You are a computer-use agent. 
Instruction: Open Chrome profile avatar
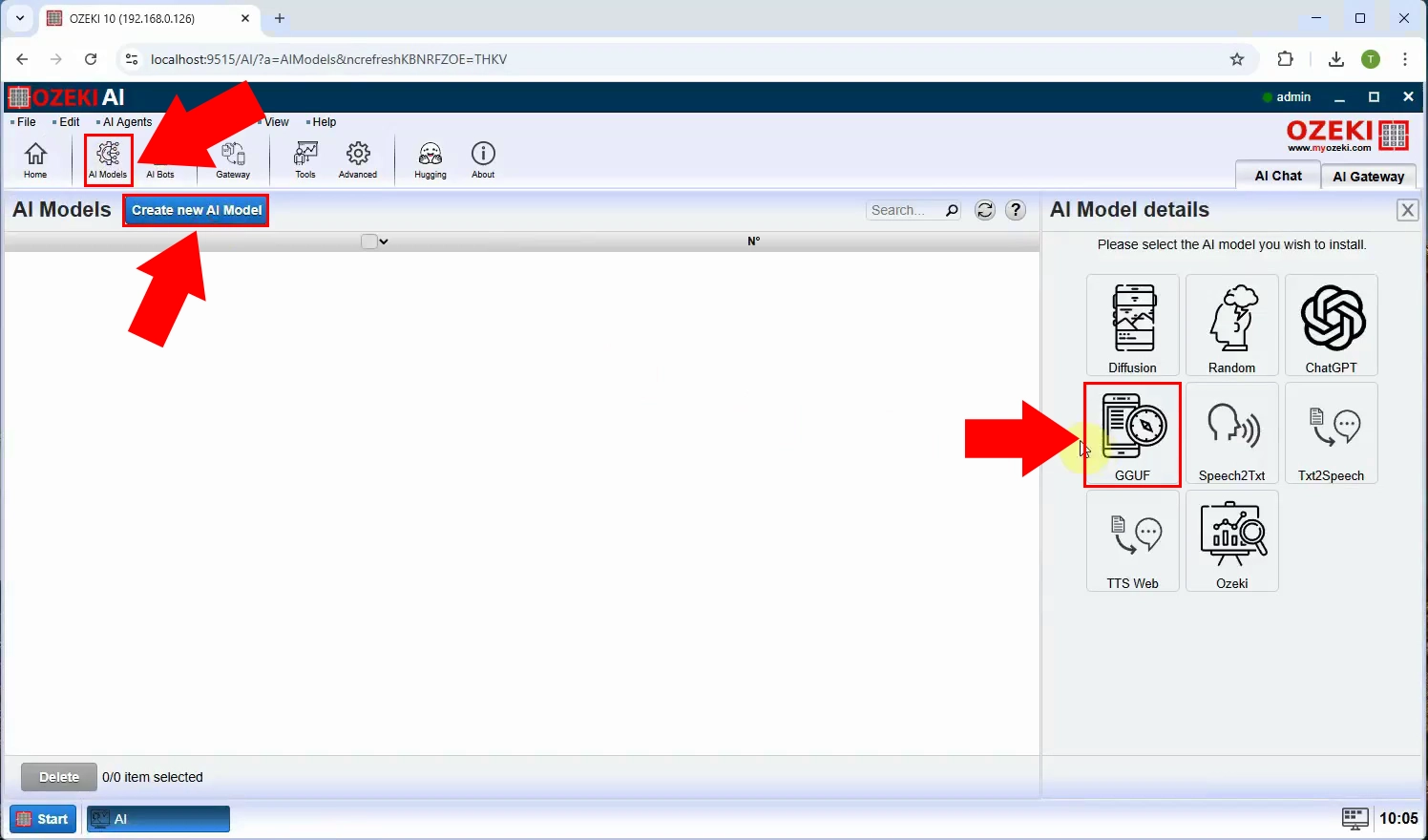coord(1371,59)
